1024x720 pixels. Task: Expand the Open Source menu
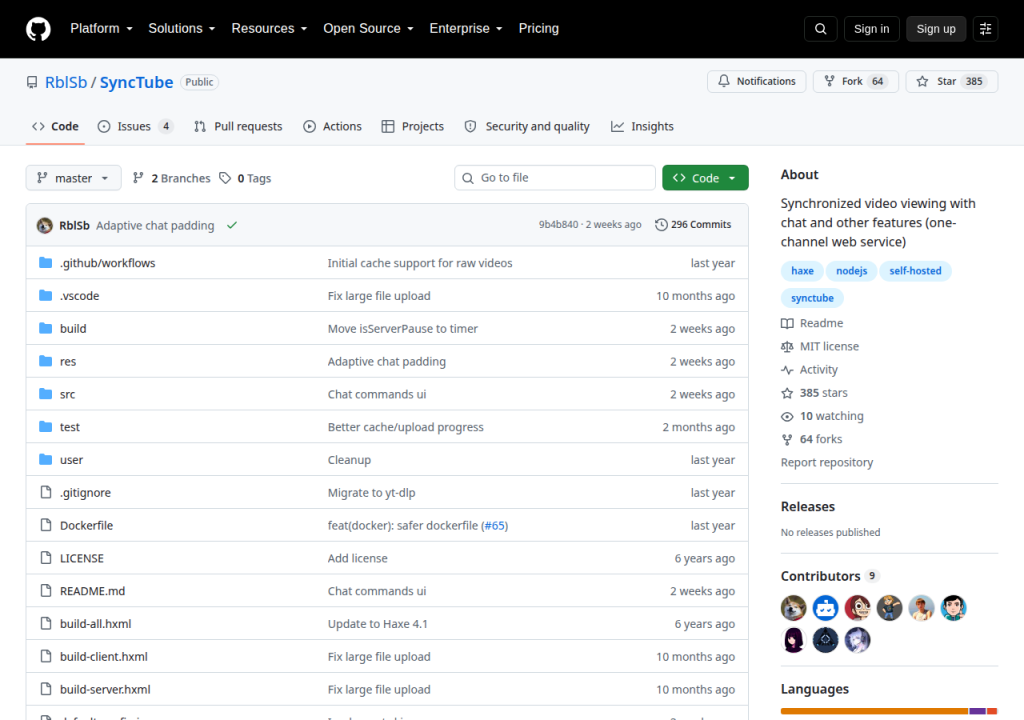point(368,29)
